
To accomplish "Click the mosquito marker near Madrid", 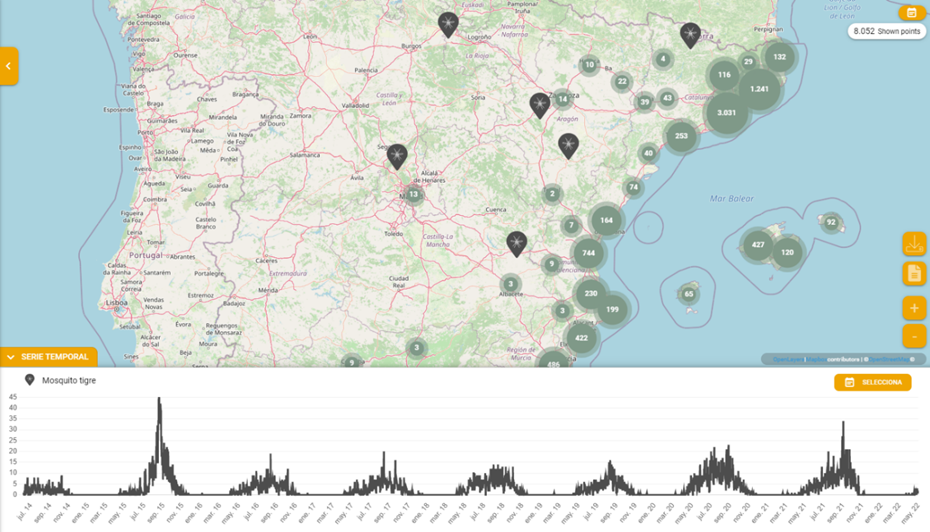I will point(397,156).
